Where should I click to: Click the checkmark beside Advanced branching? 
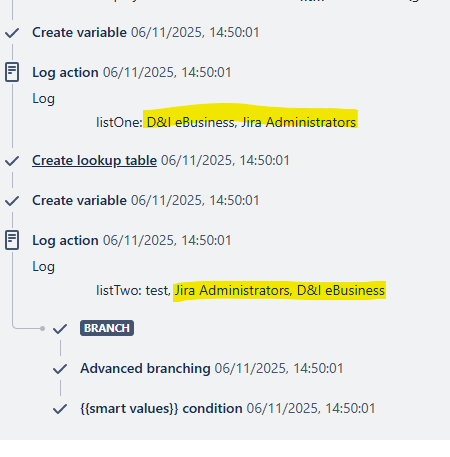coord(60,369)
